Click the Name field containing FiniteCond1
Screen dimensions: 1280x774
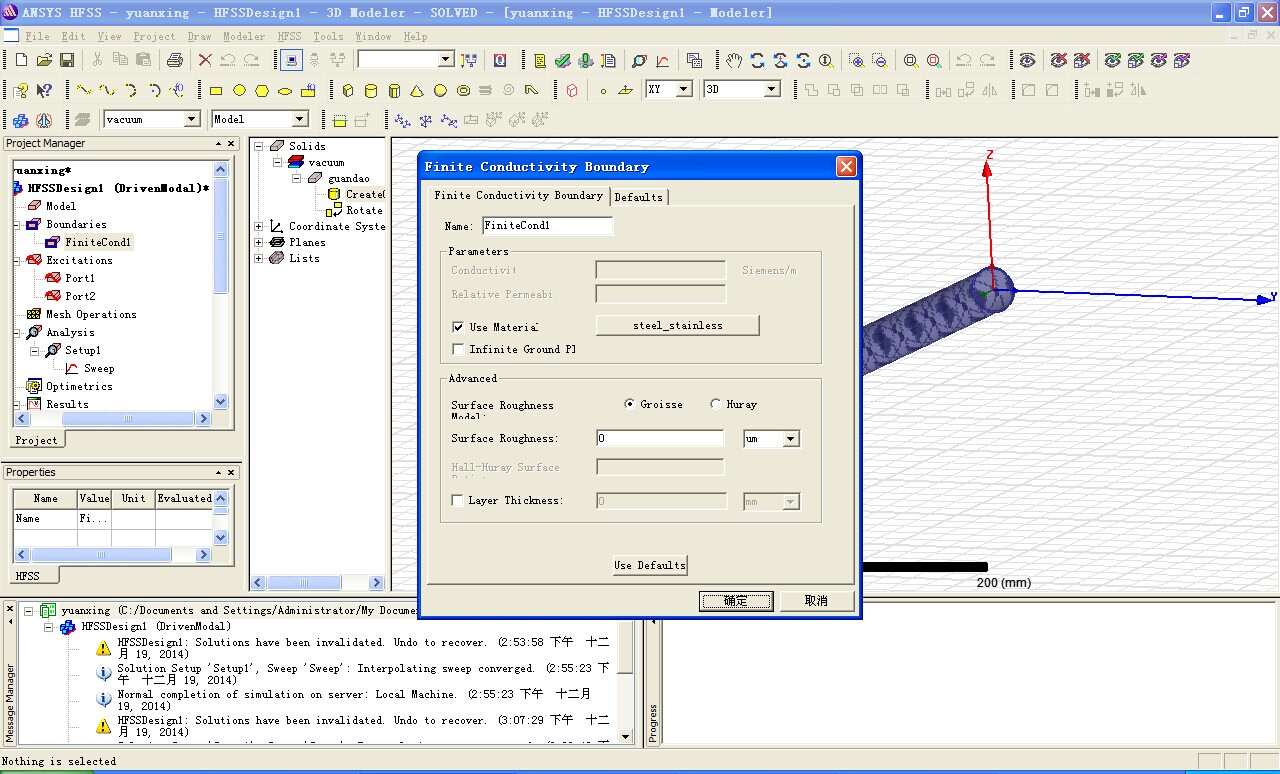click(x=547, y=225)
